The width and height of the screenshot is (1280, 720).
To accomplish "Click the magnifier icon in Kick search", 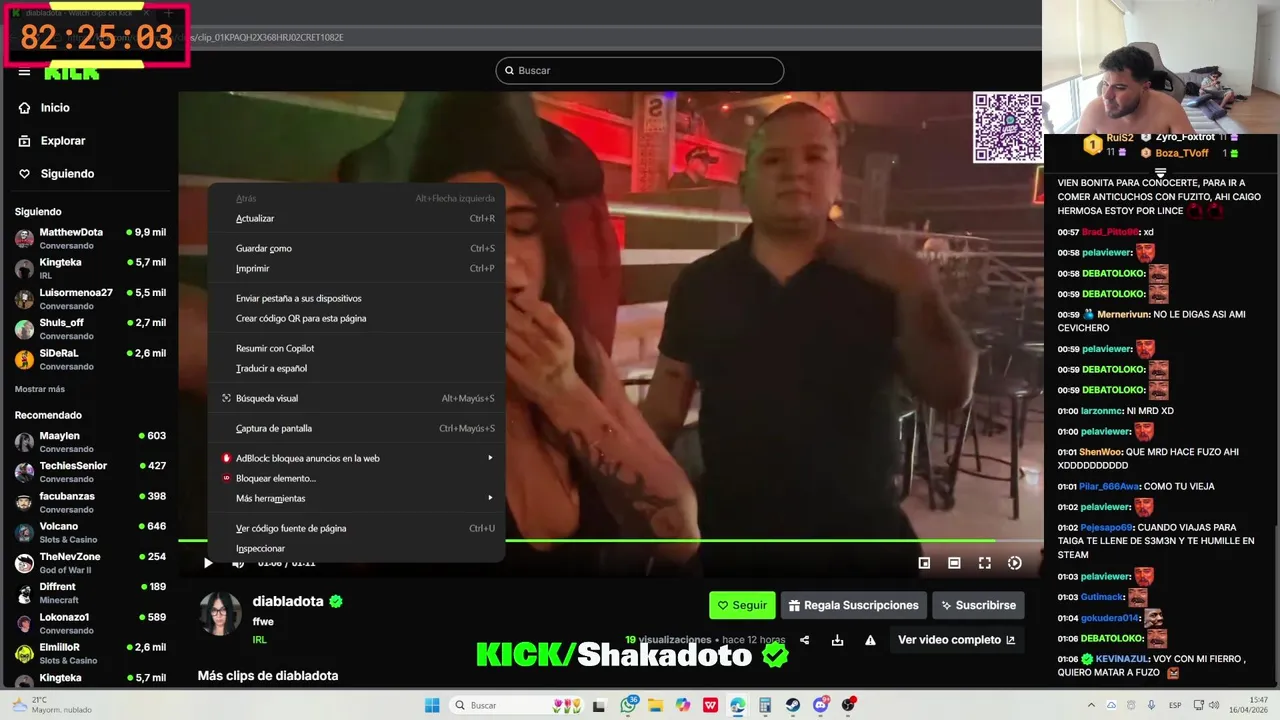I will [509, 71].
